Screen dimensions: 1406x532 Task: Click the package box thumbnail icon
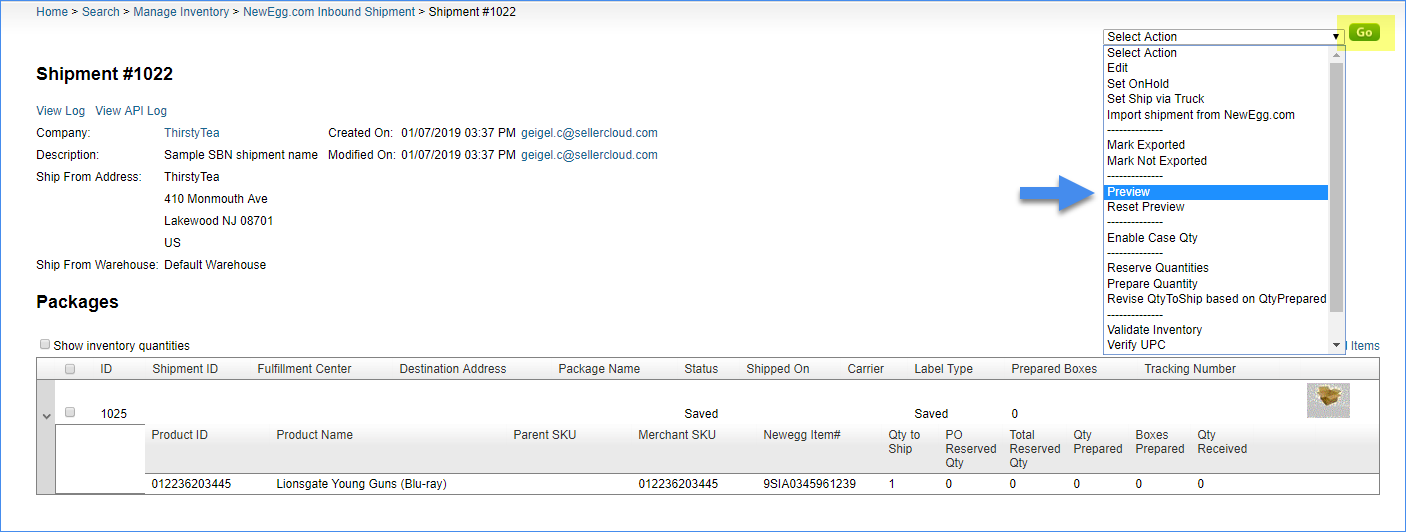(1328, 400)
